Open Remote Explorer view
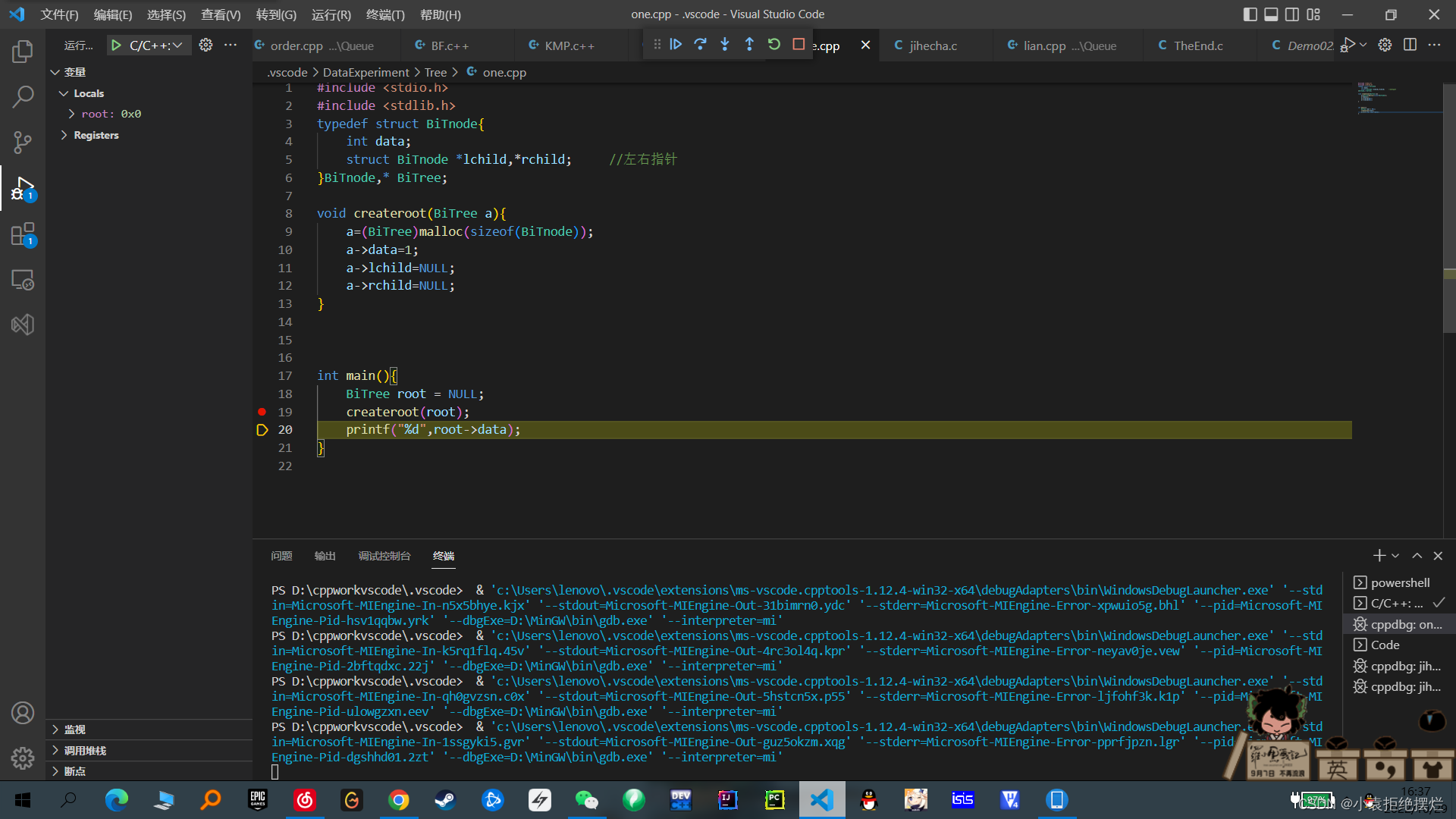The image size is (1456, 819). tap(23, 280)
